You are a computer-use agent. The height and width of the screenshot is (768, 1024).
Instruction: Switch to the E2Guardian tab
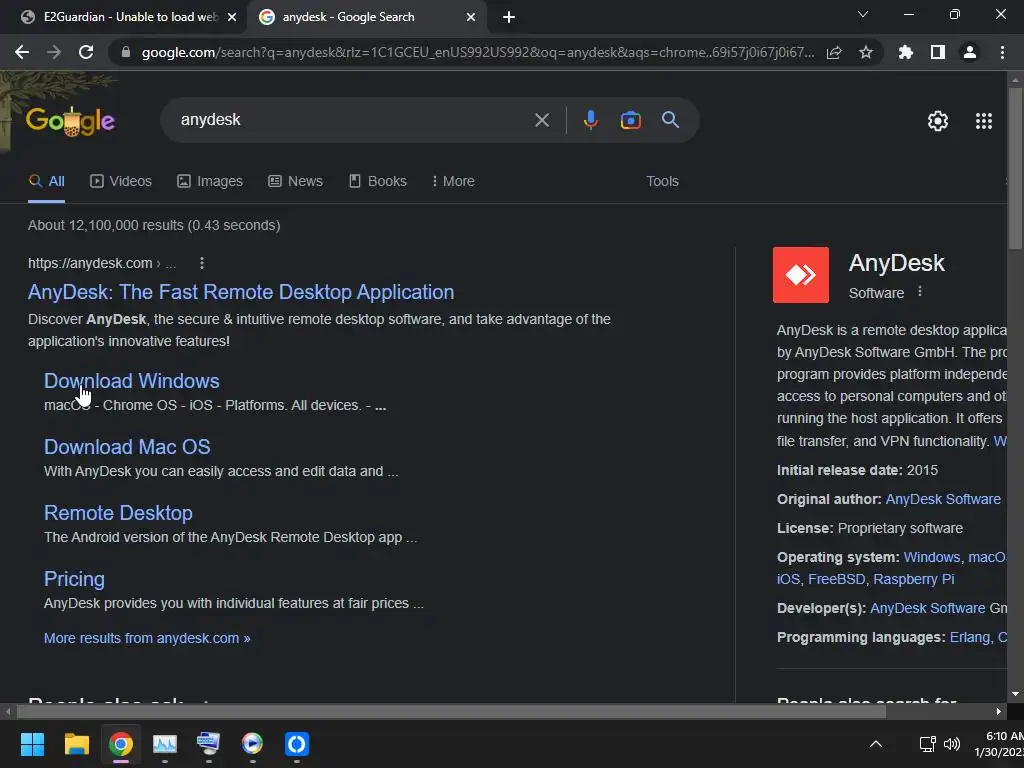(129, 17)
